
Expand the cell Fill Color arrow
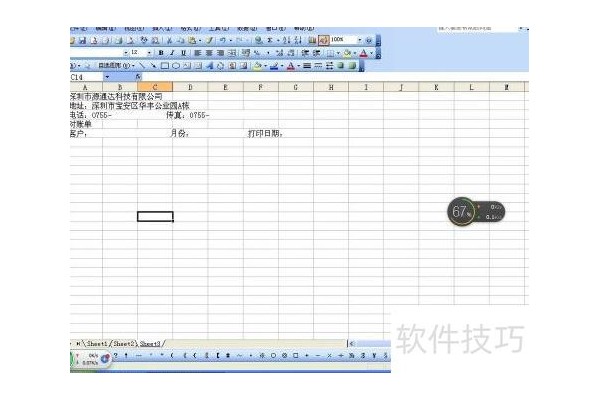(x=355, y=53)
